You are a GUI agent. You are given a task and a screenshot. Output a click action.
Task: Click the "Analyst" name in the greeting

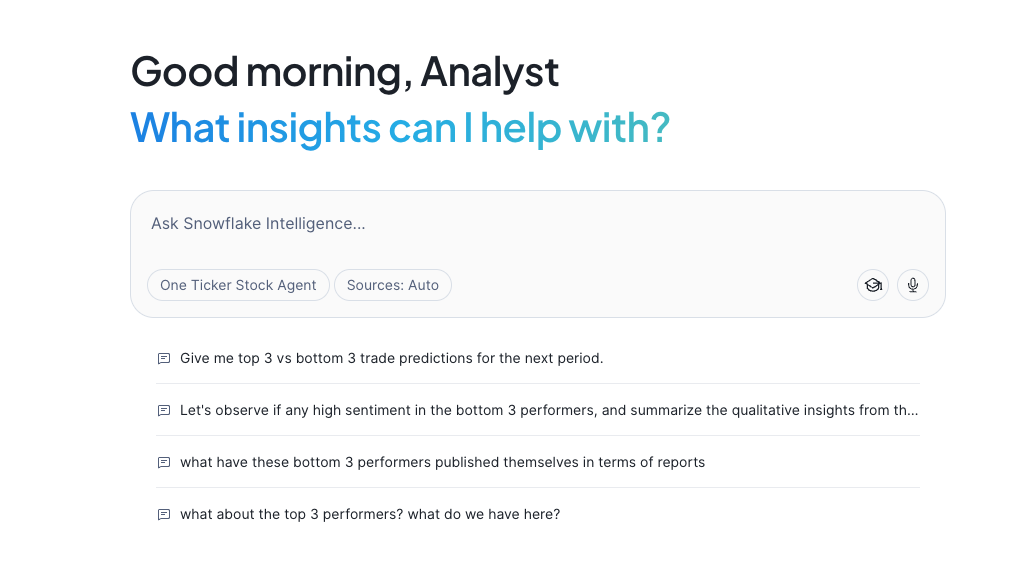[x=489, y=72]
